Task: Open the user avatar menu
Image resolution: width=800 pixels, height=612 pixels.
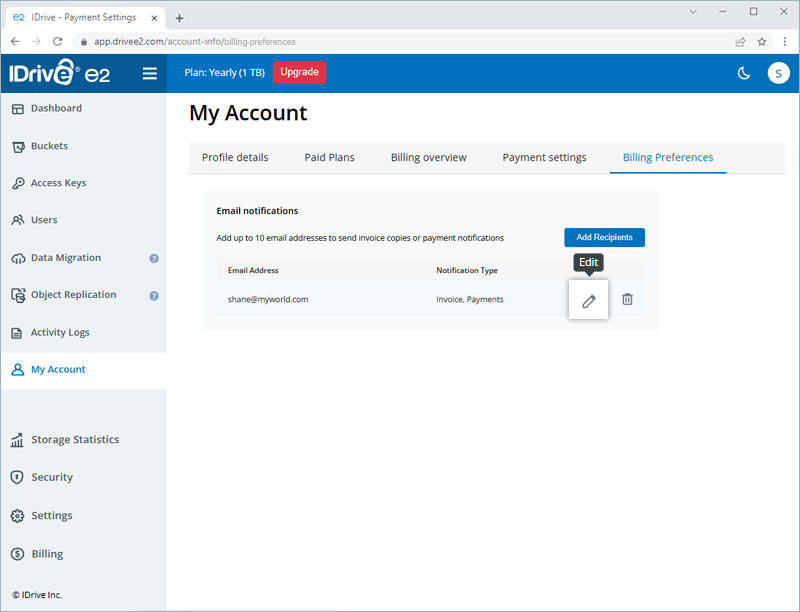Action: (778, 73)
